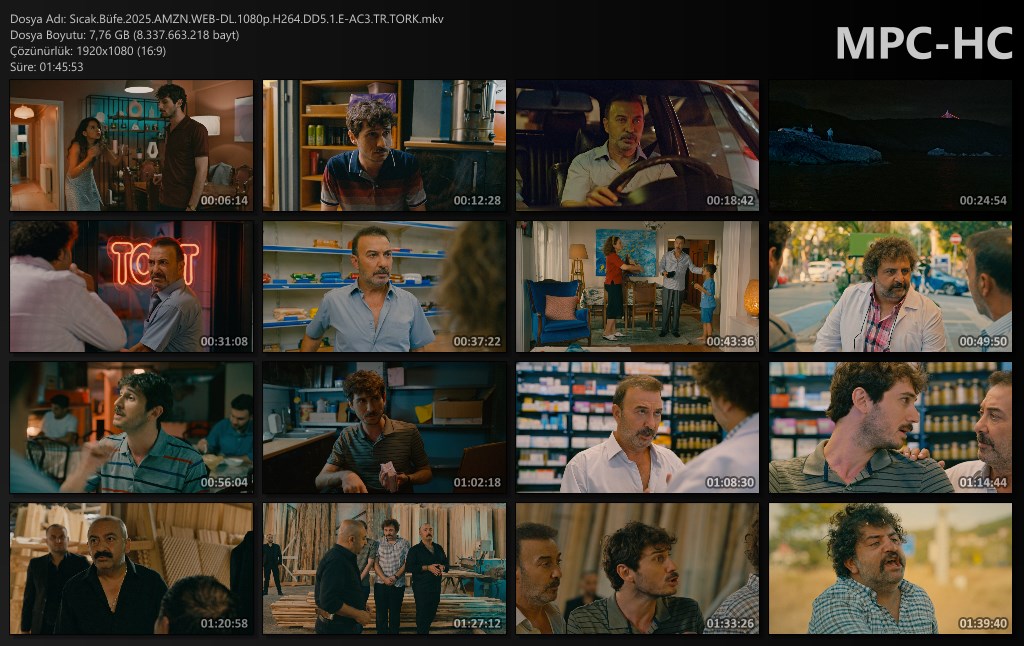Screen dimensions: 1024x646
Task: Click the thumbnail stamped 01:27:12
Action: tap(384, 568)
